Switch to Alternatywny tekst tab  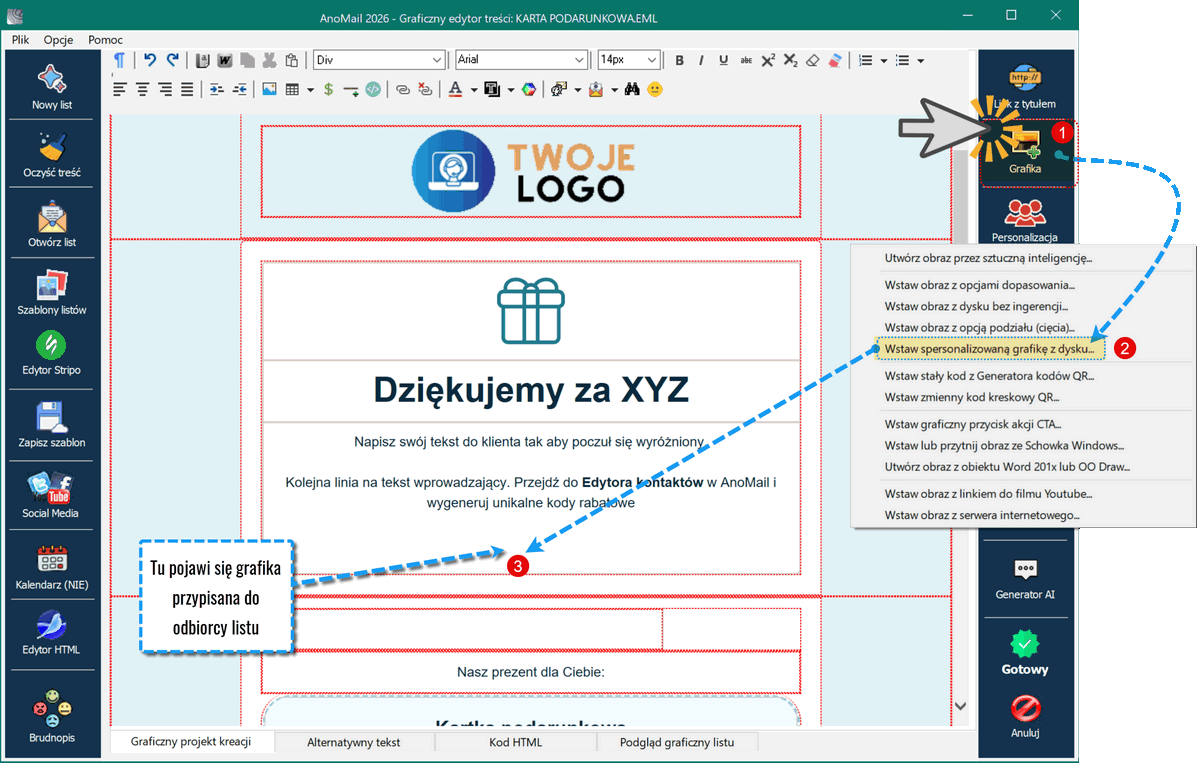point(354,742)
